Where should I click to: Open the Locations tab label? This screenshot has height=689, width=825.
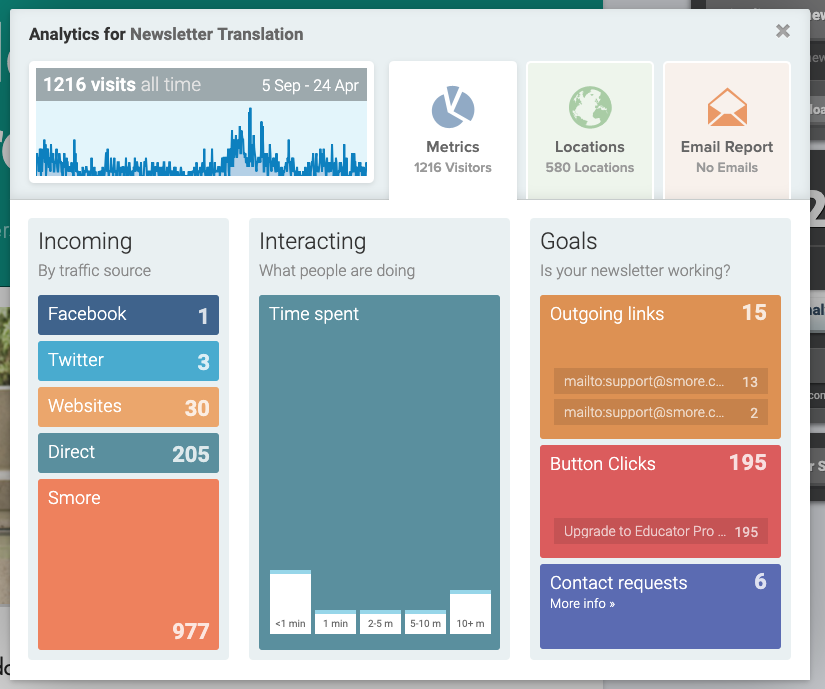[x=590, y=147]
